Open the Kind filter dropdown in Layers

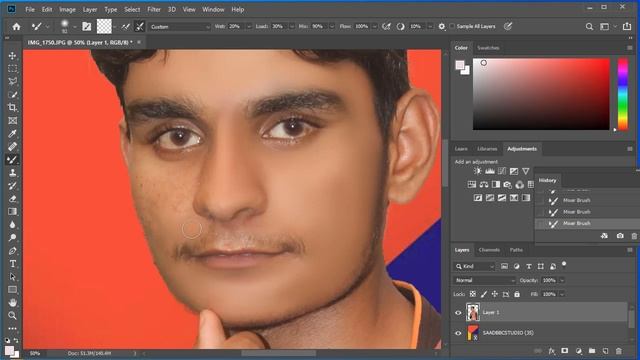tap(474, 267)
